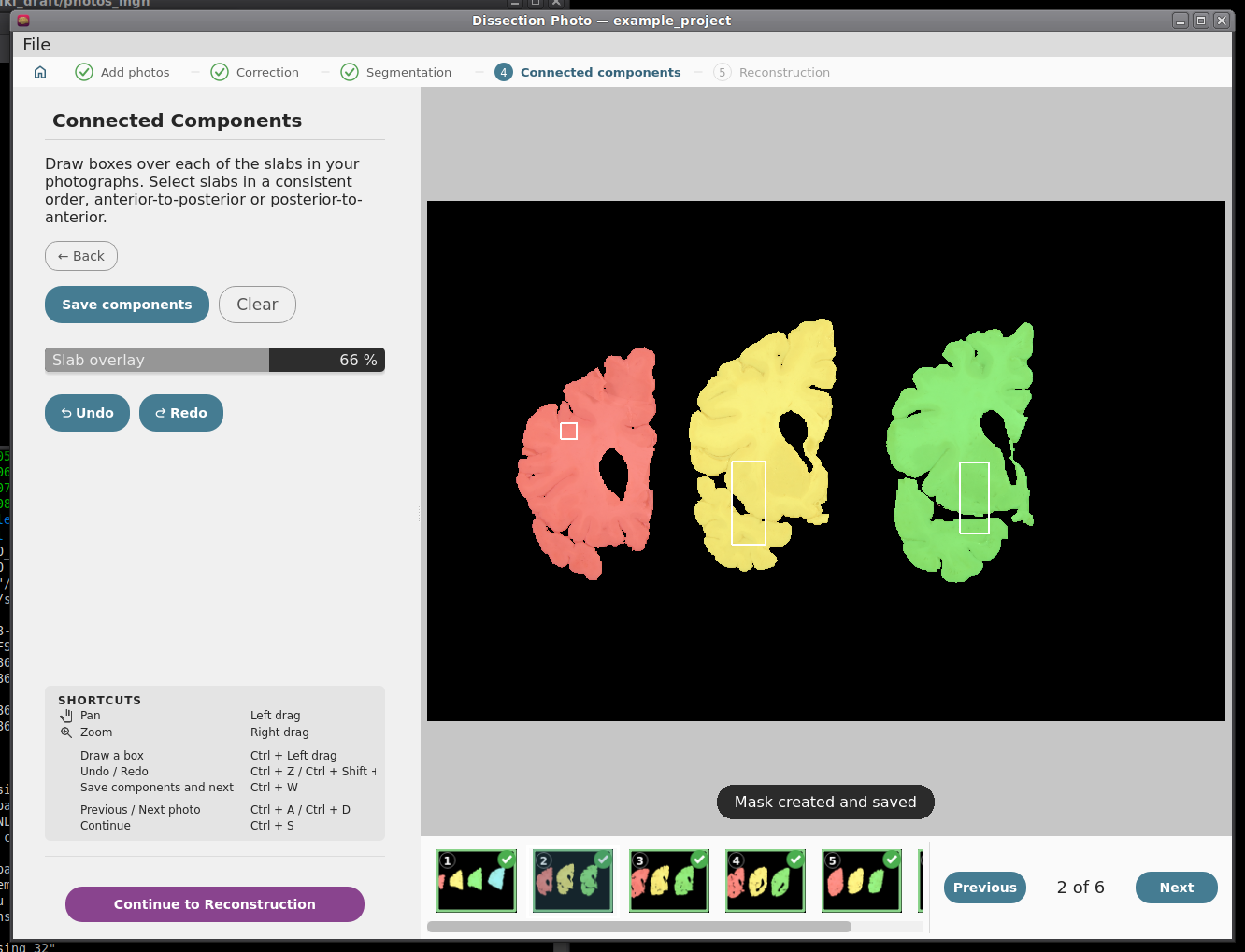Click the "Mask created and saved" notification
Image resolution: width=1245 pixels, height=952 pixels.
coord(825,802)
